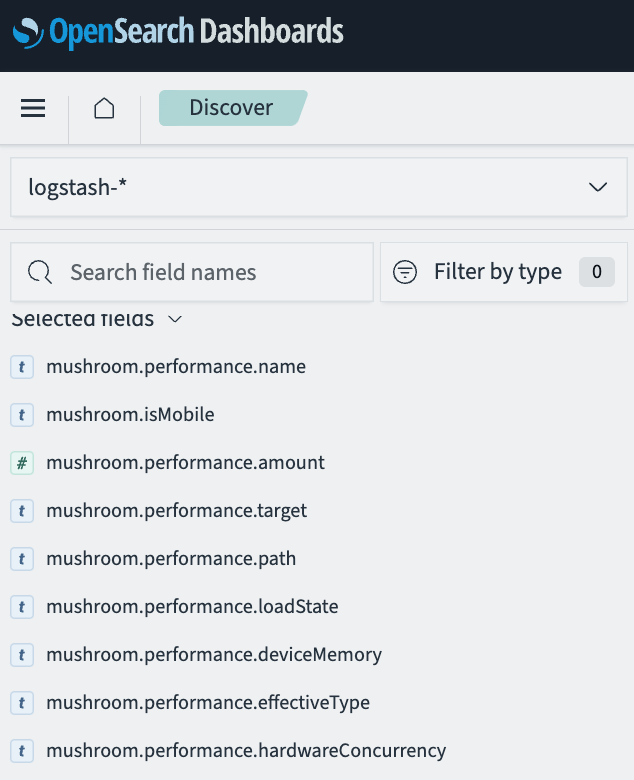Select the mushroom.performance.name field
This screenshot has width=634, height=780.
176,367
